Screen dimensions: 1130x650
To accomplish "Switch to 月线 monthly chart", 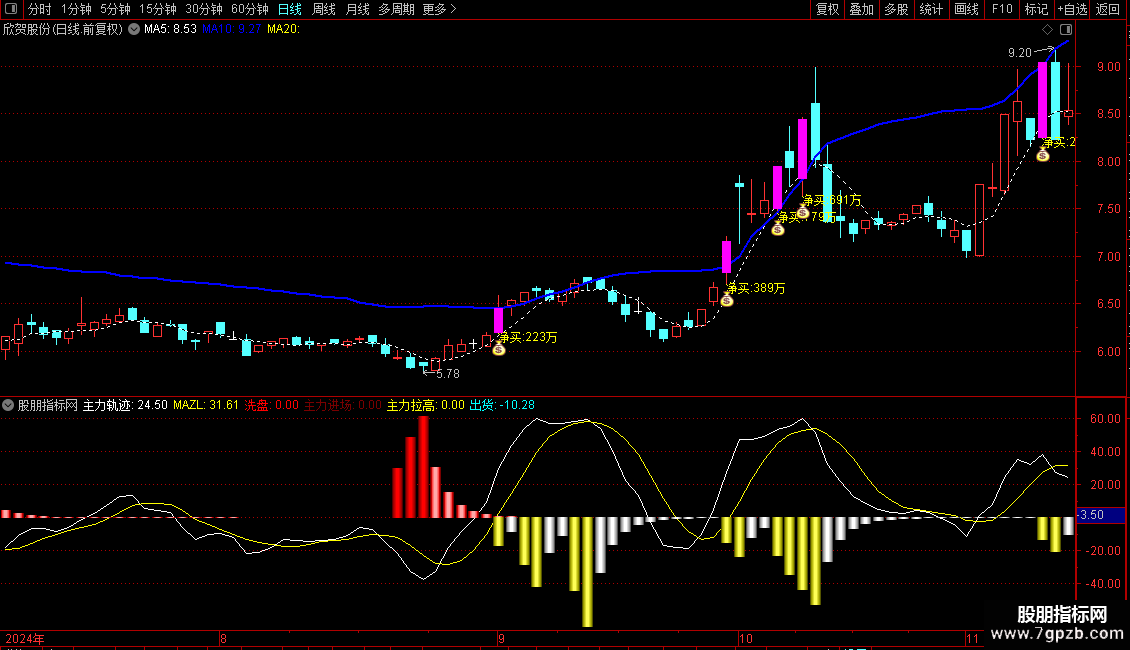I will click(x=357, y=9).
